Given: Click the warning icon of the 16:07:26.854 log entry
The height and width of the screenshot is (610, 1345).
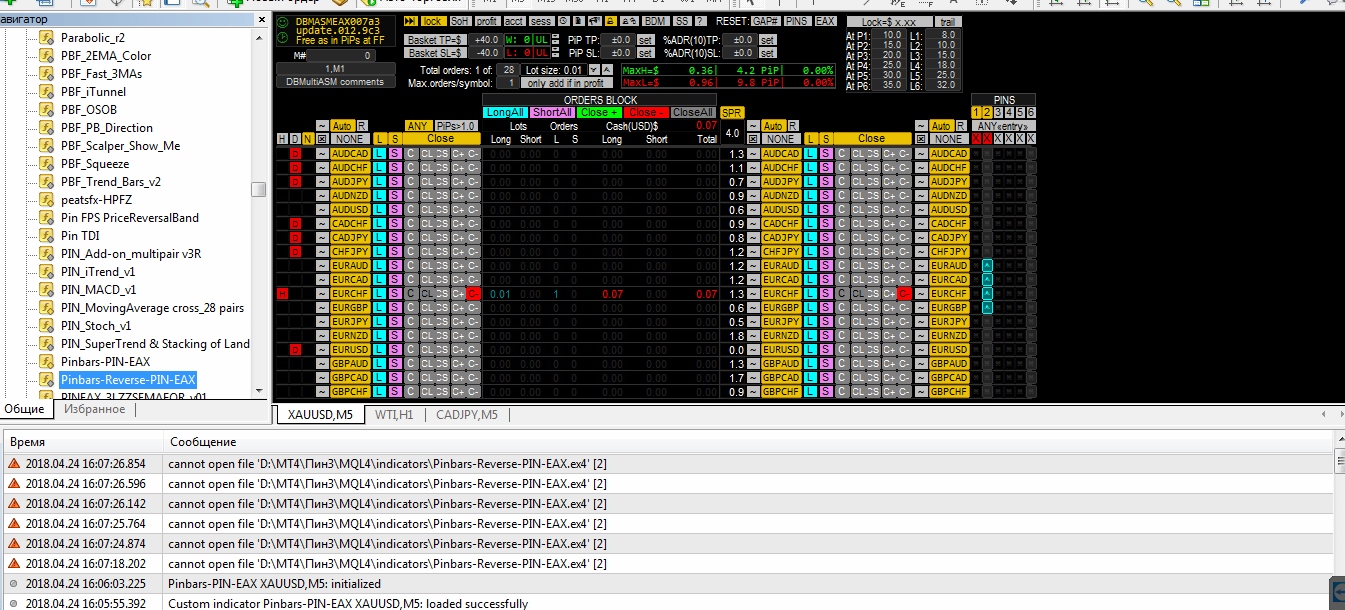Looking at the screenshot, I should click(13, 464).
